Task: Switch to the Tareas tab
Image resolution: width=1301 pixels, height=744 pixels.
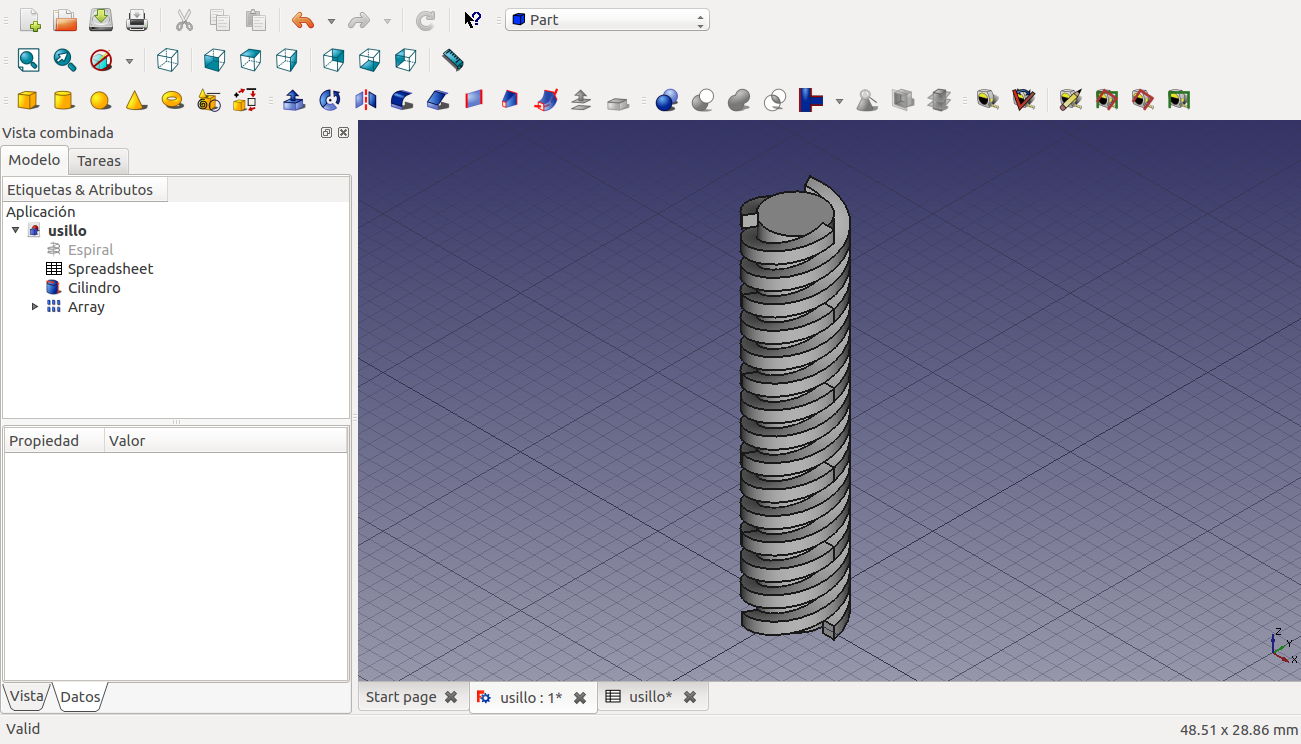Action: [99, 161]
